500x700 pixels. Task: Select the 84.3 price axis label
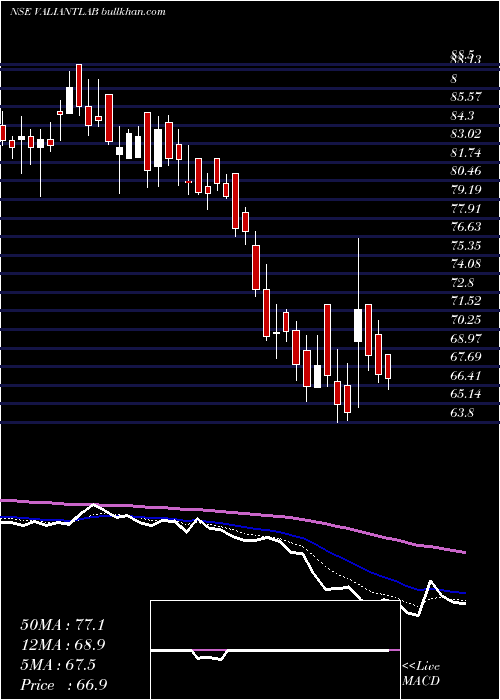pos(463,116)
